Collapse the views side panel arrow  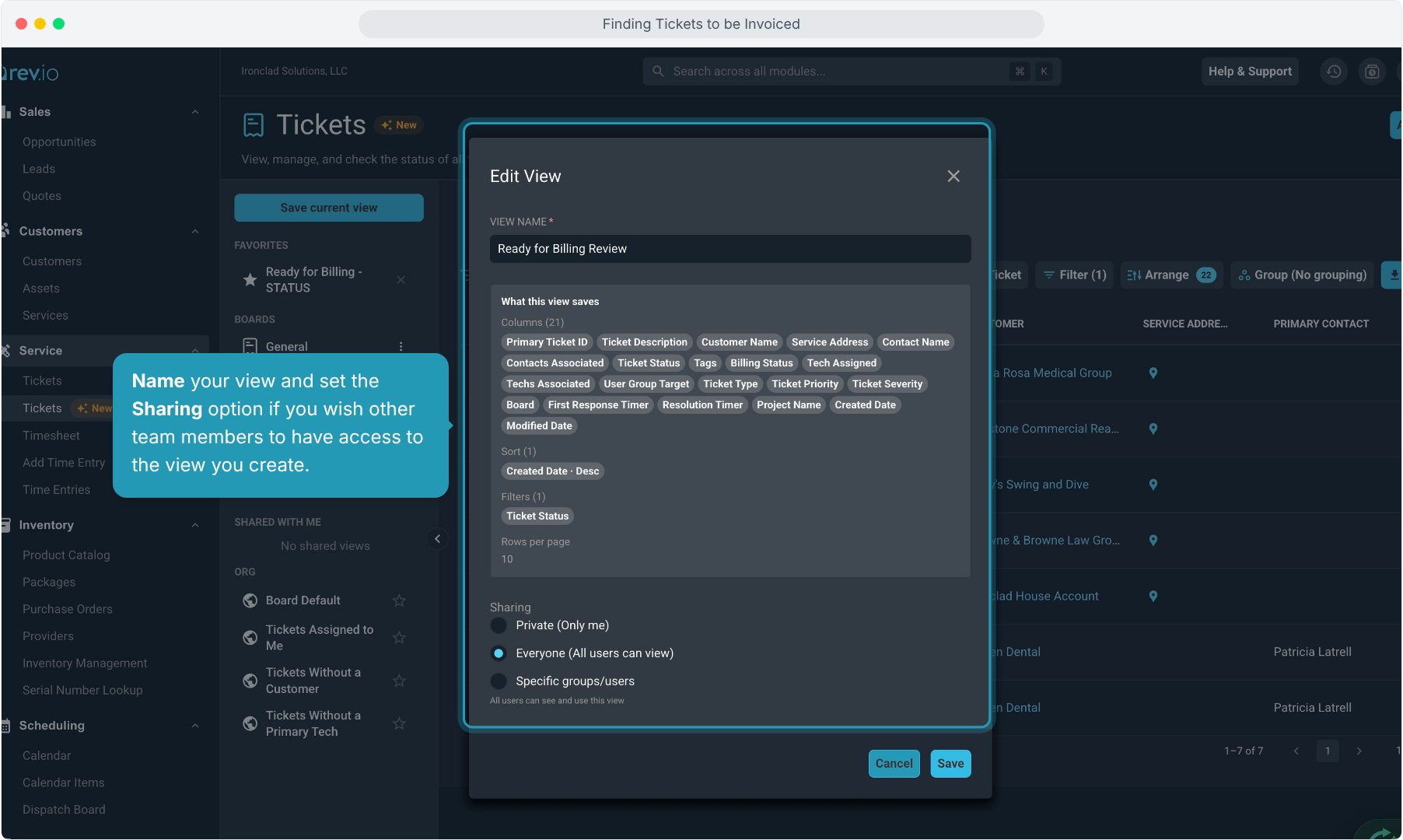click(x=437, y=538)
